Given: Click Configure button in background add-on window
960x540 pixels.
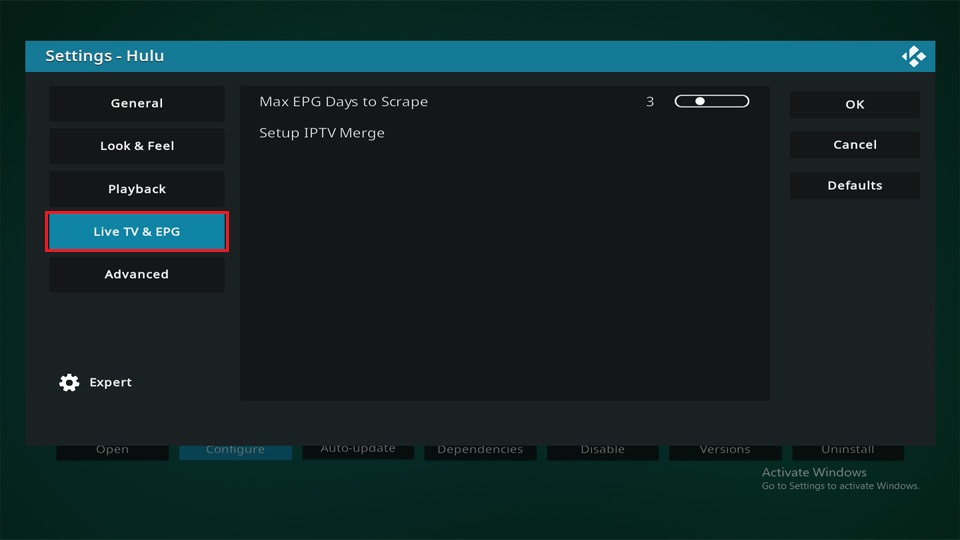Looking at the screenshot, I should pyautogui.click(x=235, y=452).
